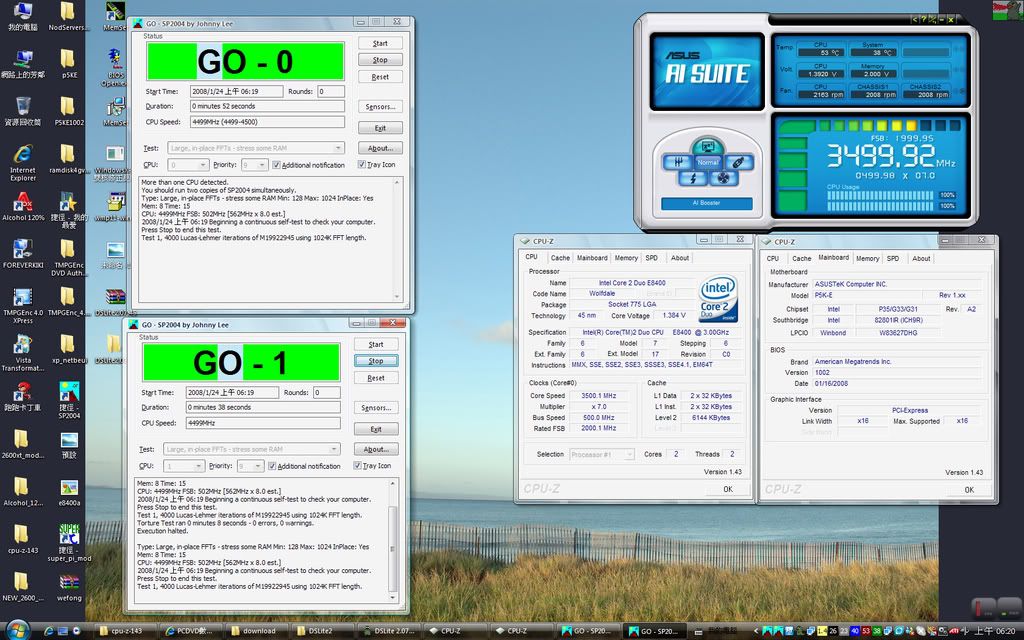Click the Windows Start orb
Image resolution: width=1024 pixels, height=640 pixels.
click(18, 630)
